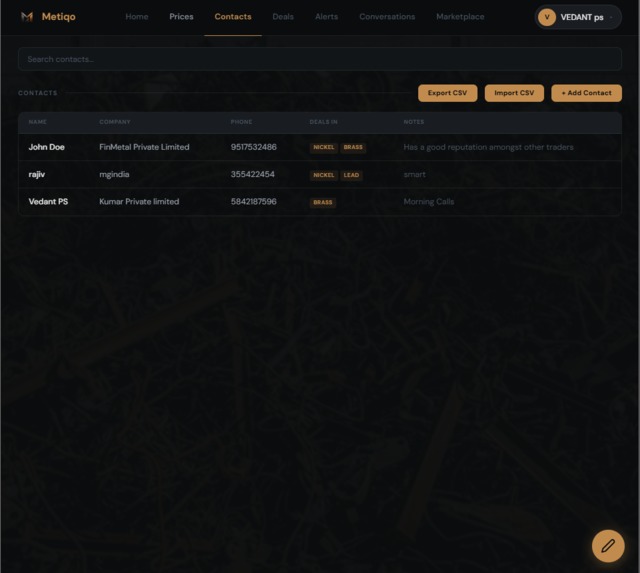Viewport: 640px width, 573px height.
Task: Click the 'smart' note for rajiv
Action: click(x=414, y=174)
